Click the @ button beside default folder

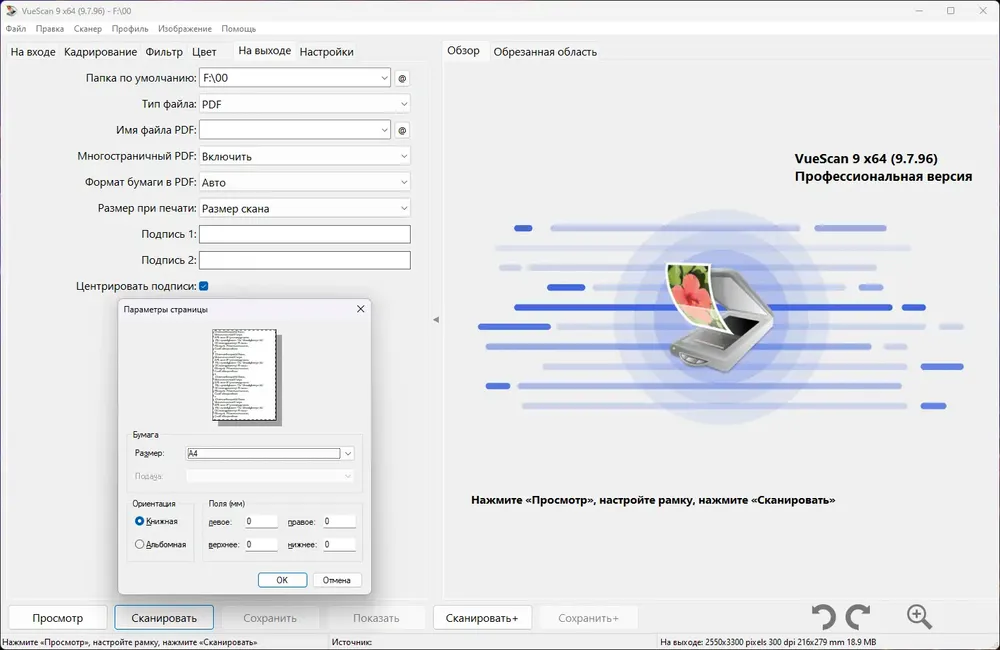pos(402,78)
